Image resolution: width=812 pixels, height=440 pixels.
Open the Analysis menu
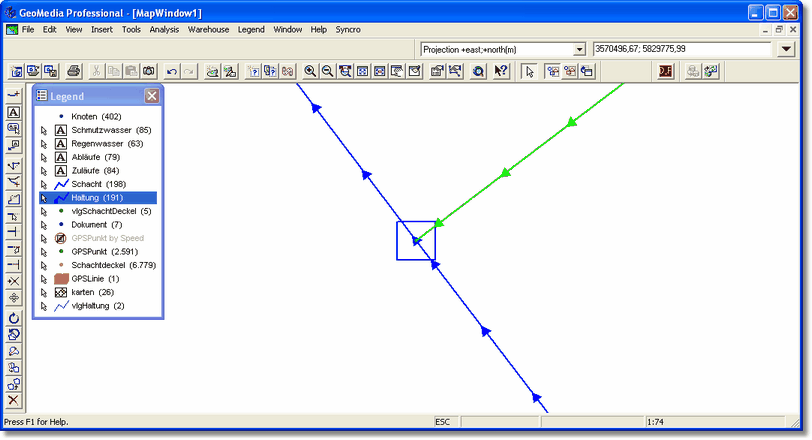[x=164, y=30]
